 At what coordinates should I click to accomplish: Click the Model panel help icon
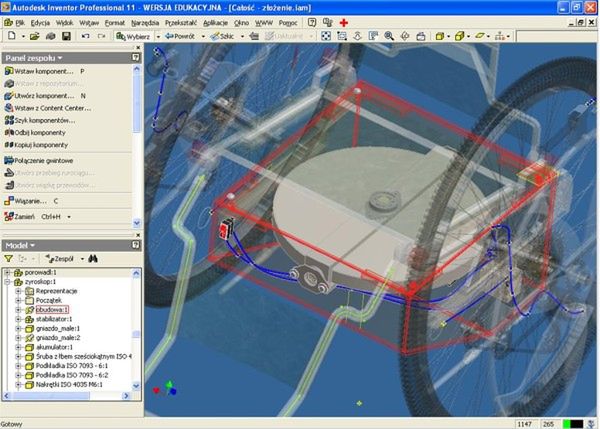click(x=135, y=245)
